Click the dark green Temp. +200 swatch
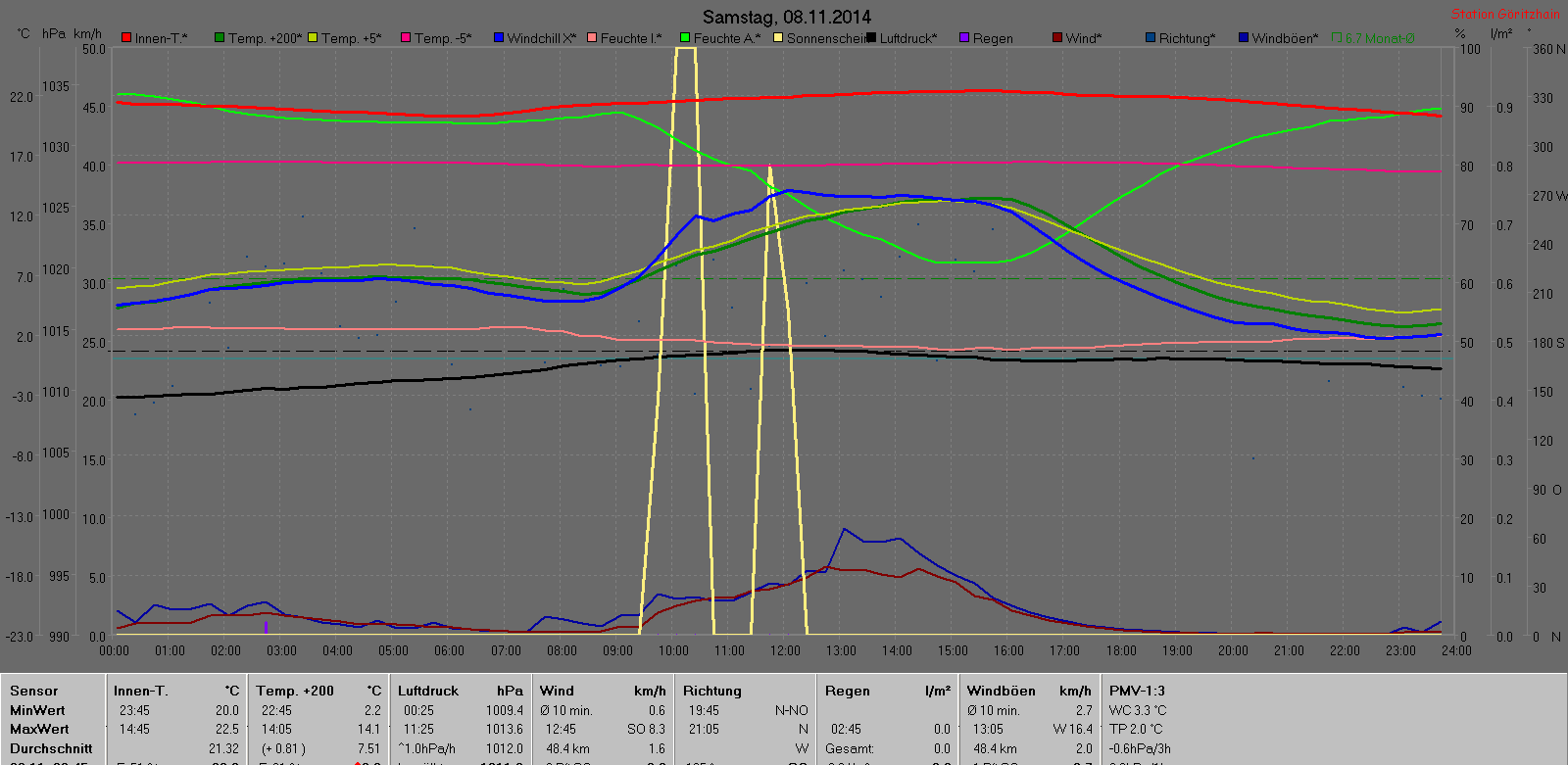Screen dimensions: 1568x765 220,38
